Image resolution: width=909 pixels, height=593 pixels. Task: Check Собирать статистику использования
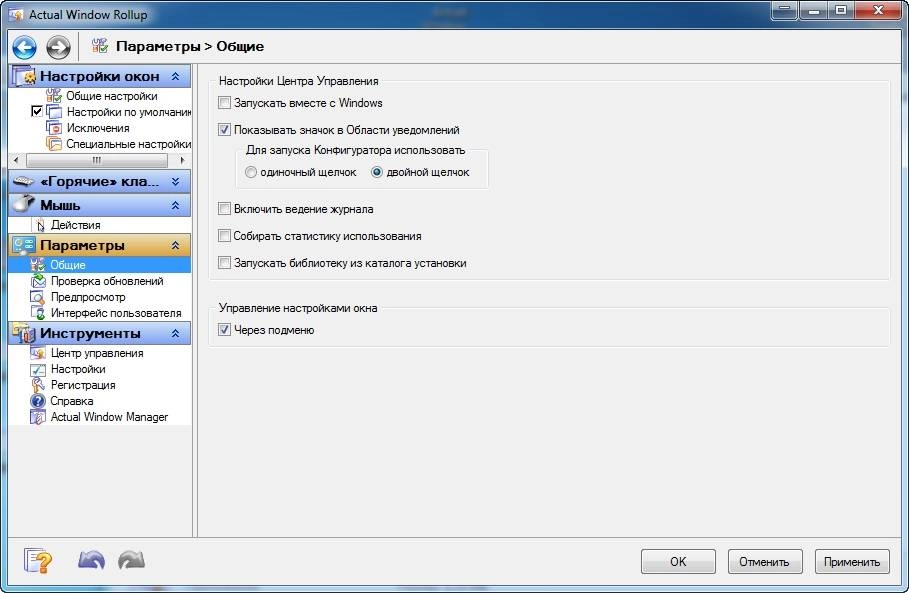coord(224,236)
